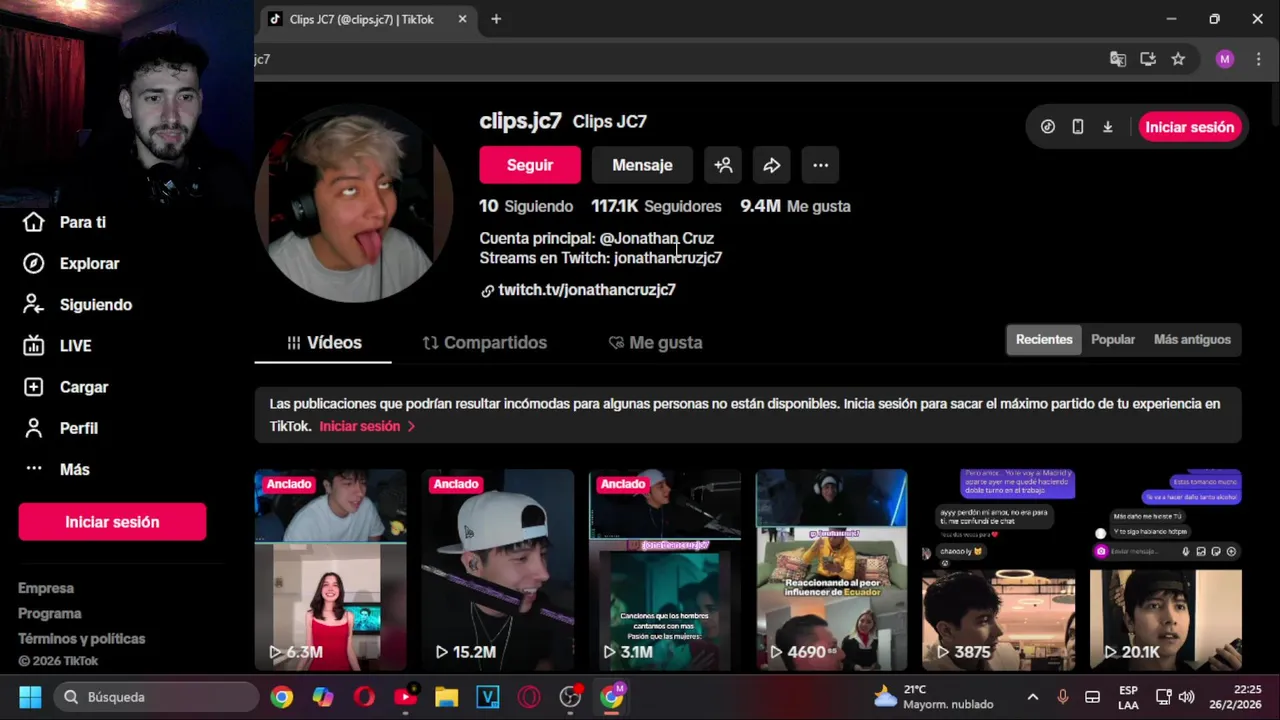Click the mobile phone app icon

1078,127
